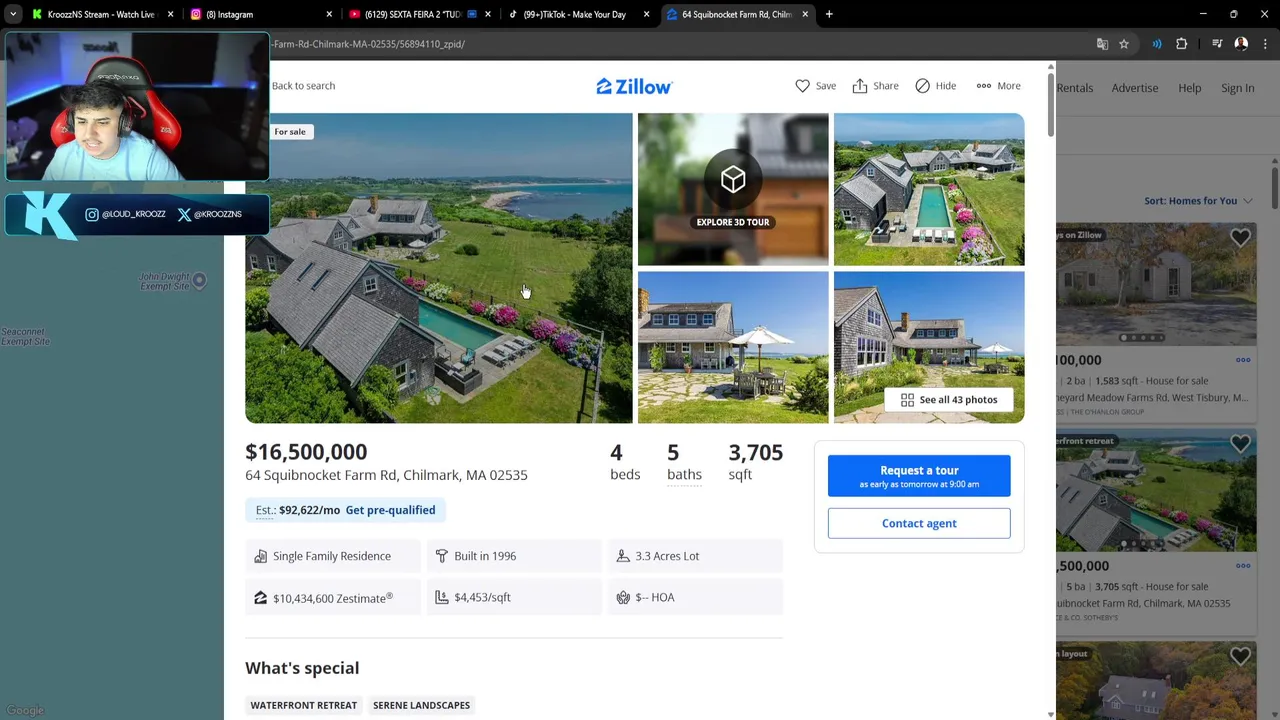
Task: Open three-dots menu on 3,705 sqft listing card
Action: click(x=1243, y=566)
